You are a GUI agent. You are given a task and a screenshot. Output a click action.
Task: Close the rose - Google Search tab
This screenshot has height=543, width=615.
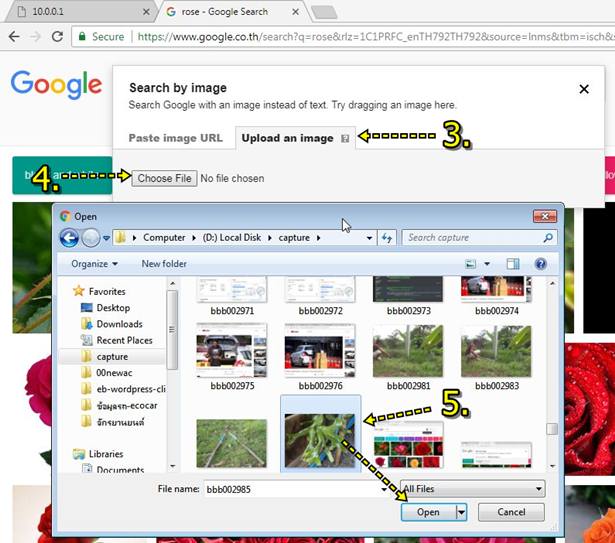pyautogui.click(x=296, y=12)
